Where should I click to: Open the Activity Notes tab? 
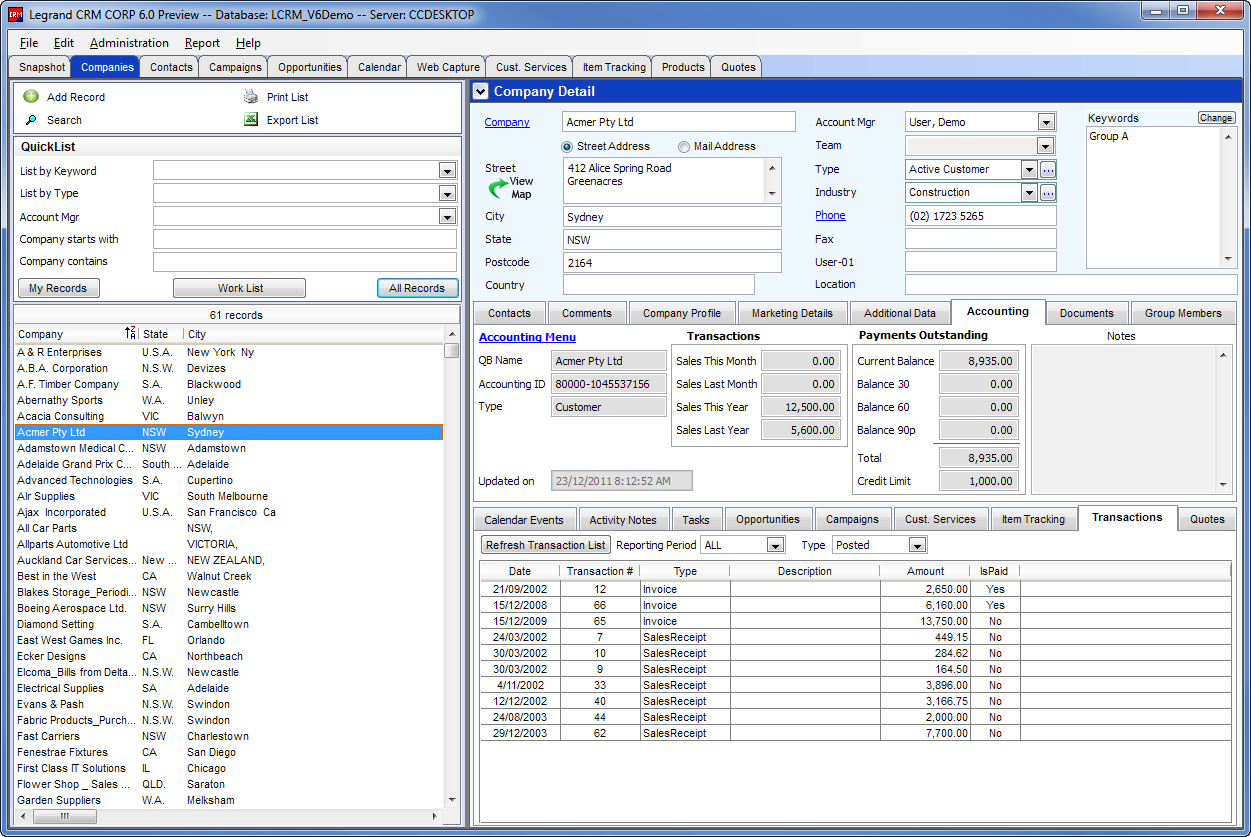pos(623,520)
